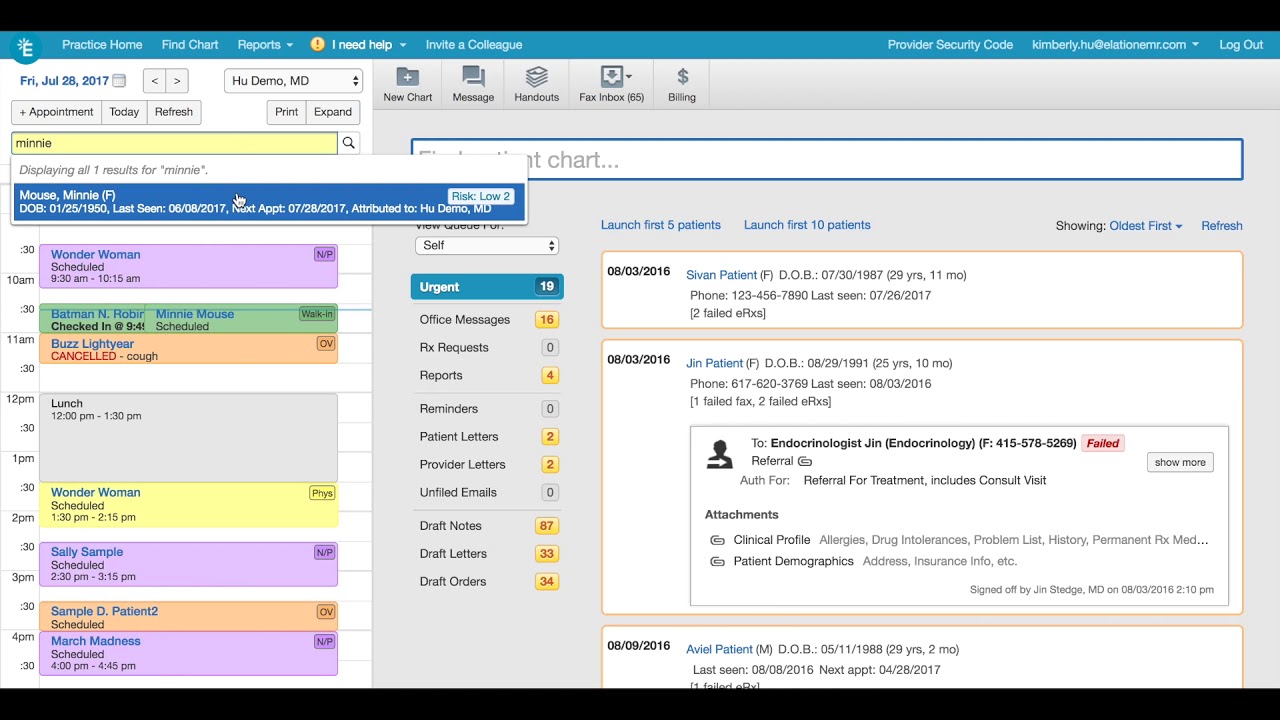The width and height of the screenshot is (1280, 720).
Task: Open the Fax Inbox (65)
Action: (x=612, y=85)
